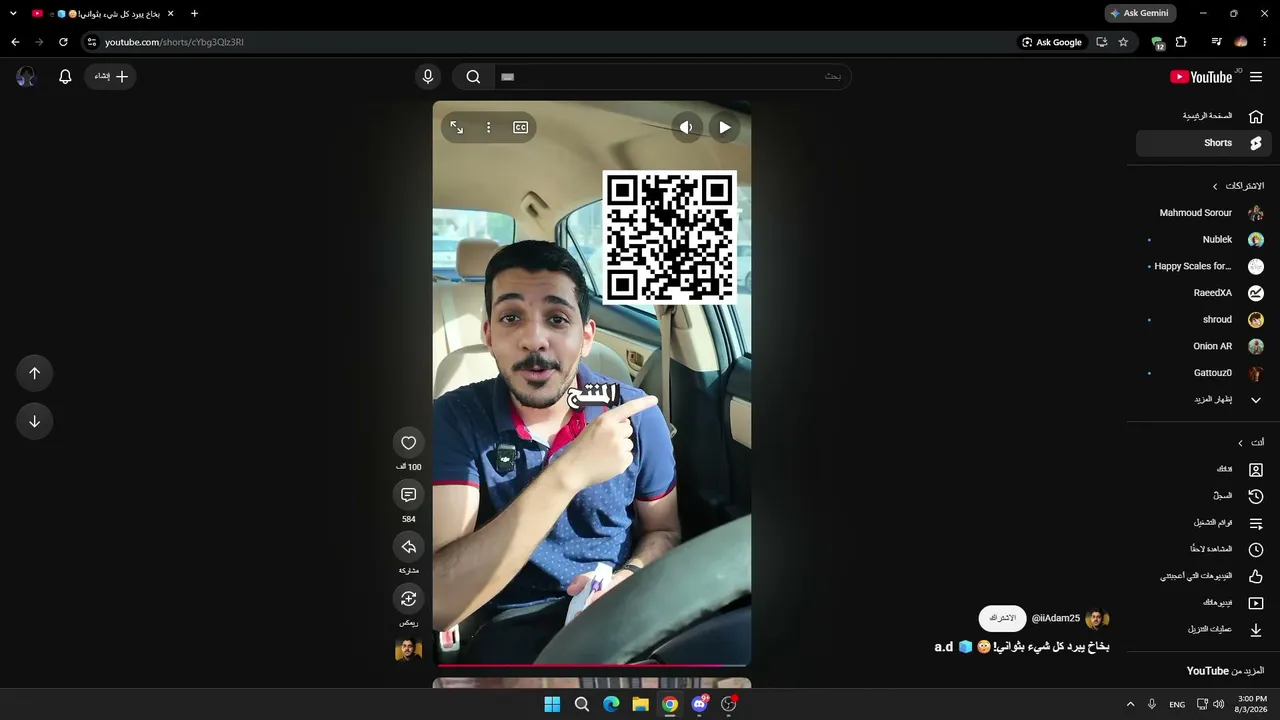Start voice search with the microphone icon

428,77
